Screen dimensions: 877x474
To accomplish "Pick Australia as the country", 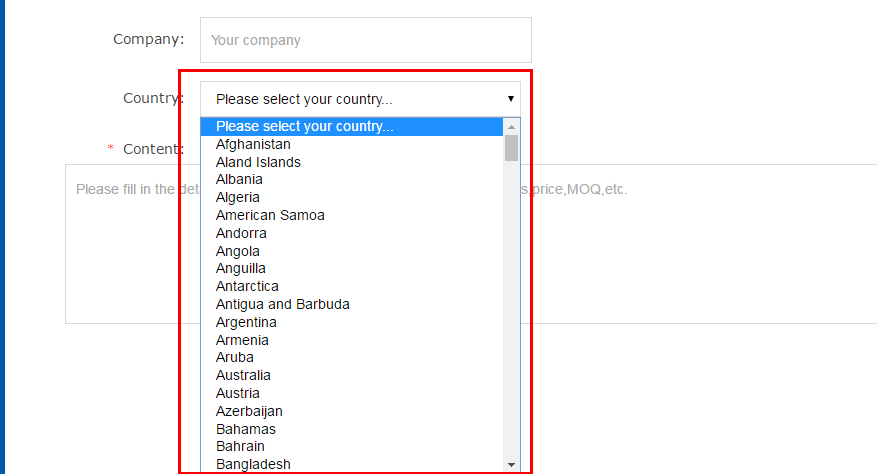I will point(243,375).
